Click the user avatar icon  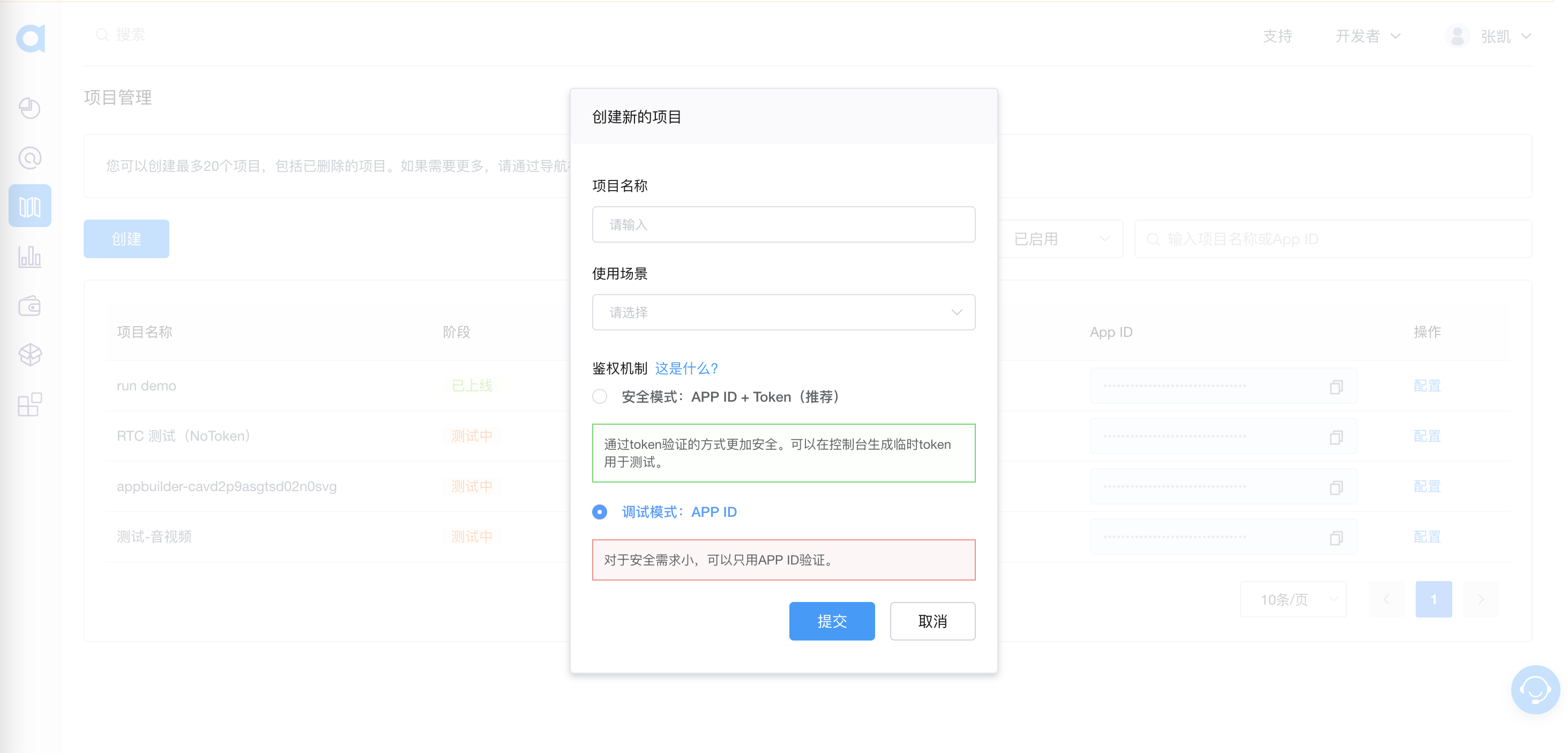click(1457, 36)
